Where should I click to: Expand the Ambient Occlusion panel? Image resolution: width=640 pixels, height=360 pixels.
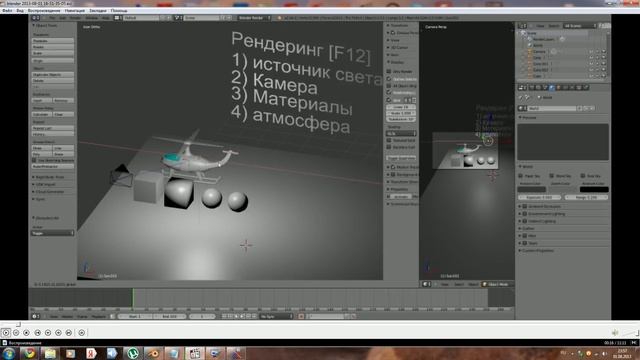coord(520,207)
